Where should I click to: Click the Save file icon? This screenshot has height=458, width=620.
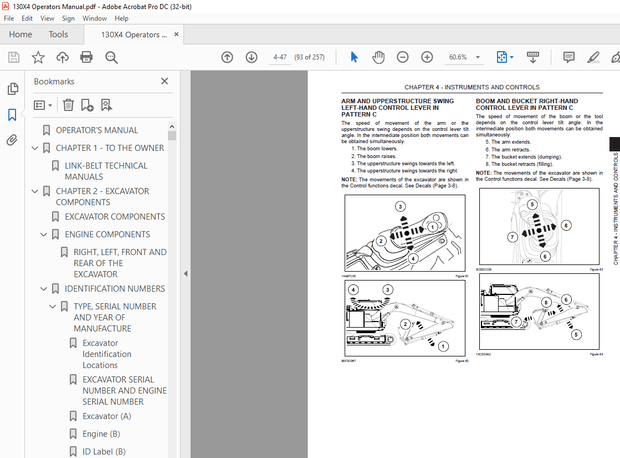pos(14,57)
